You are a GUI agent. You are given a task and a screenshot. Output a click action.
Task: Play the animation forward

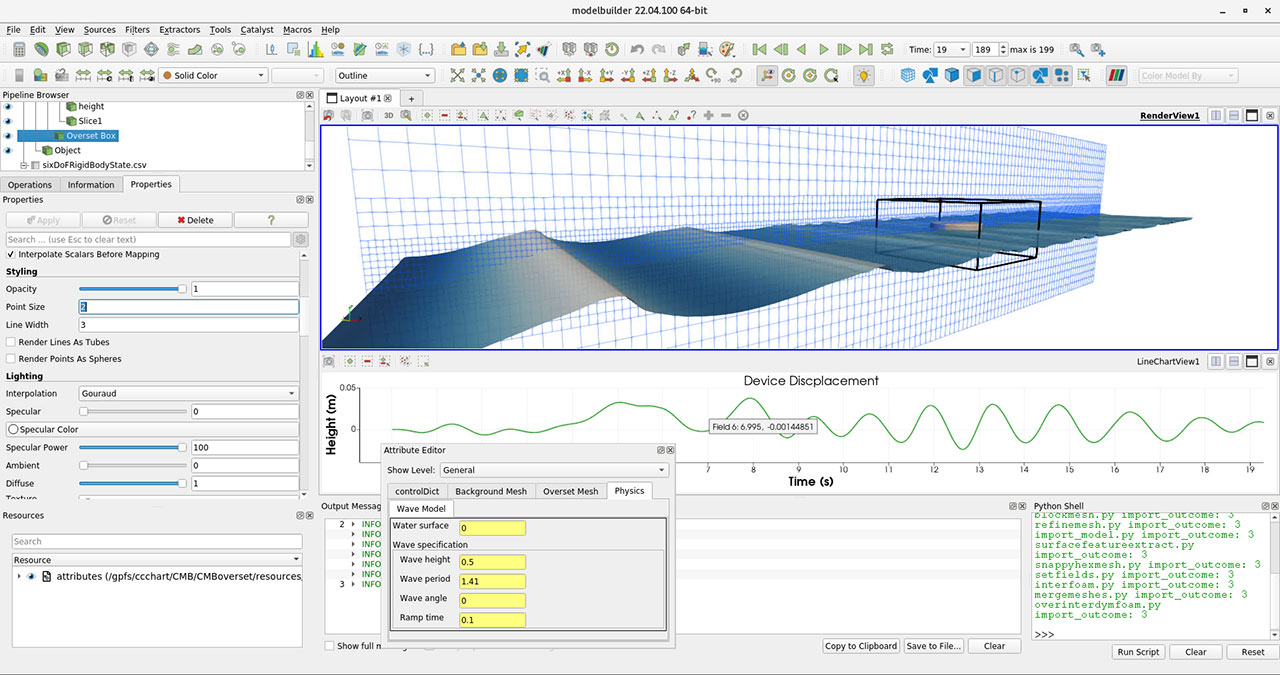pyautogui.click(x=823, y=48)
